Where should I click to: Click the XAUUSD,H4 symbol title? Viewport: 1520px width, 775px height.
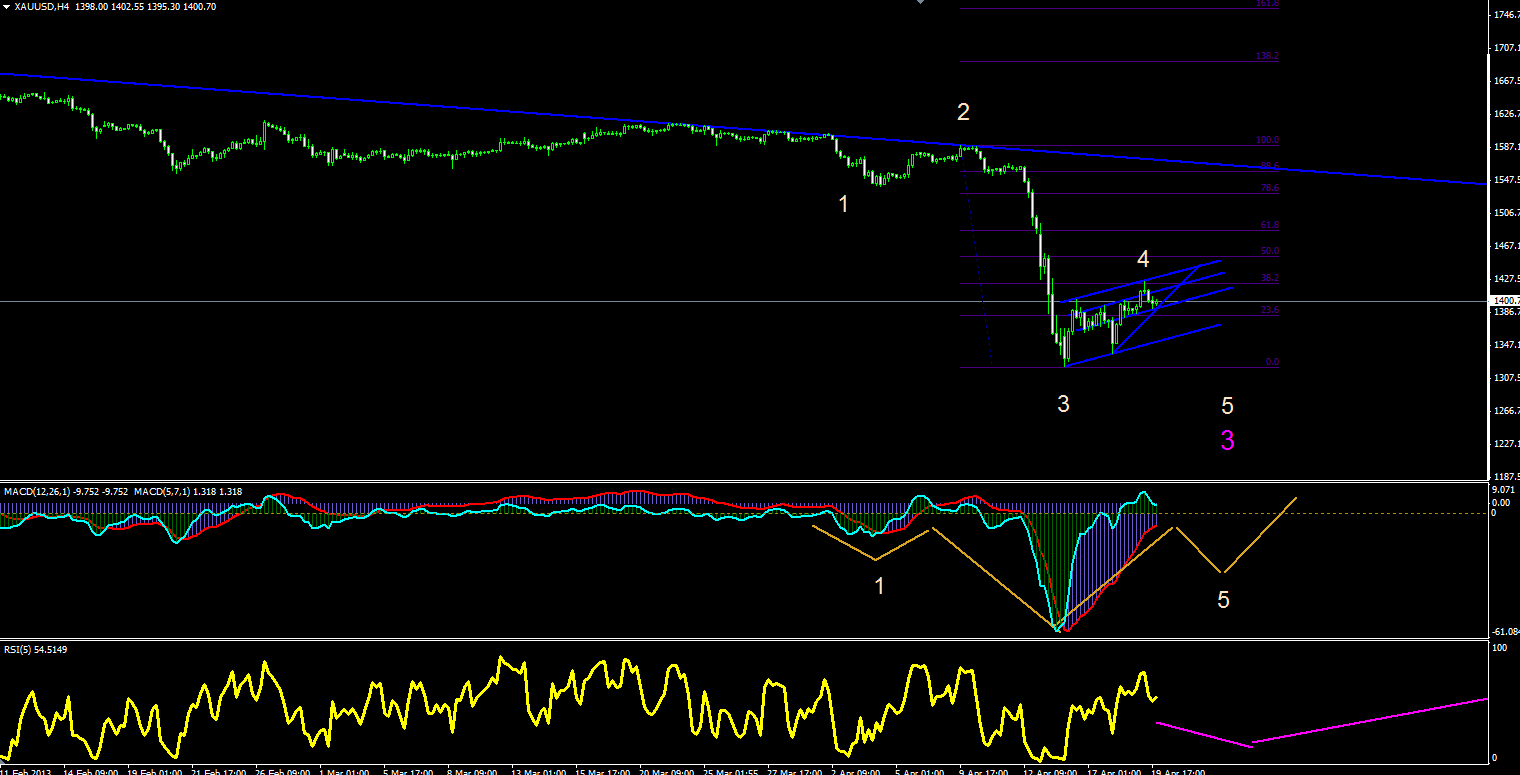[41, 6]
